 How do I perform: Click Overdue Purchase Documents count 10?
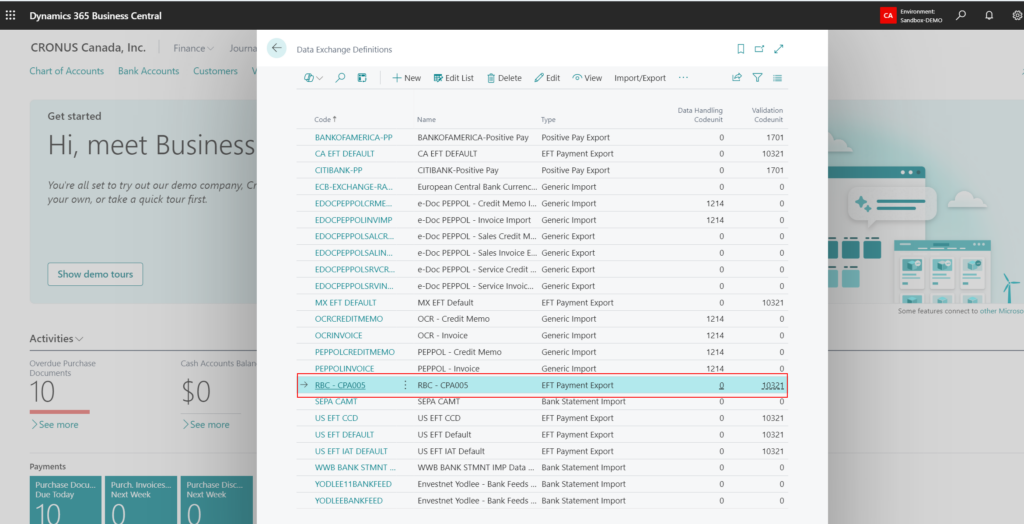click(x=42, y=392)
